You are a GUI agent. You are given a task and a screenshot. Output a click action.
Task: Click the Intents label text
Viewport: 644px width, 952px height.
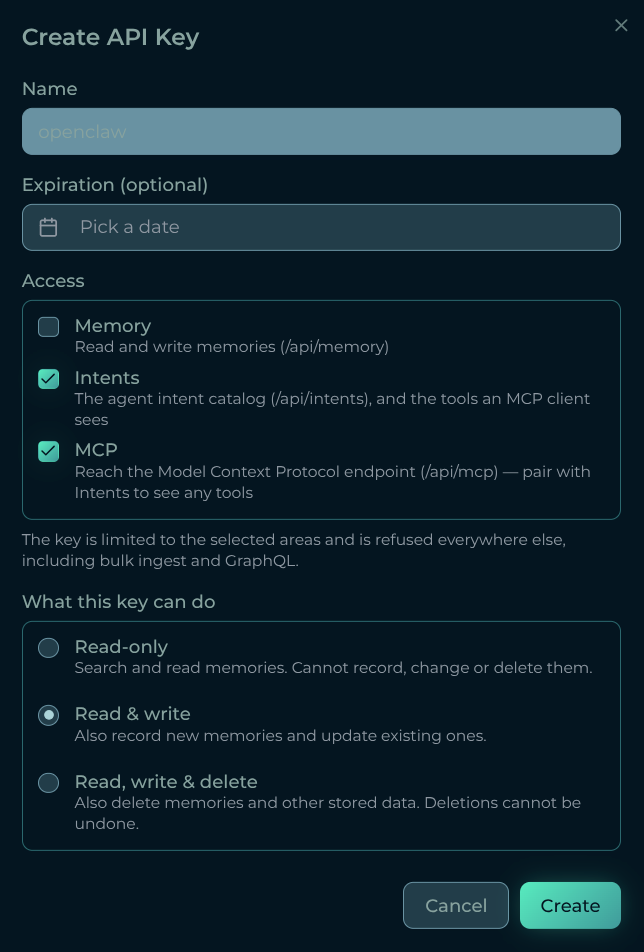(x=107, y=378)
